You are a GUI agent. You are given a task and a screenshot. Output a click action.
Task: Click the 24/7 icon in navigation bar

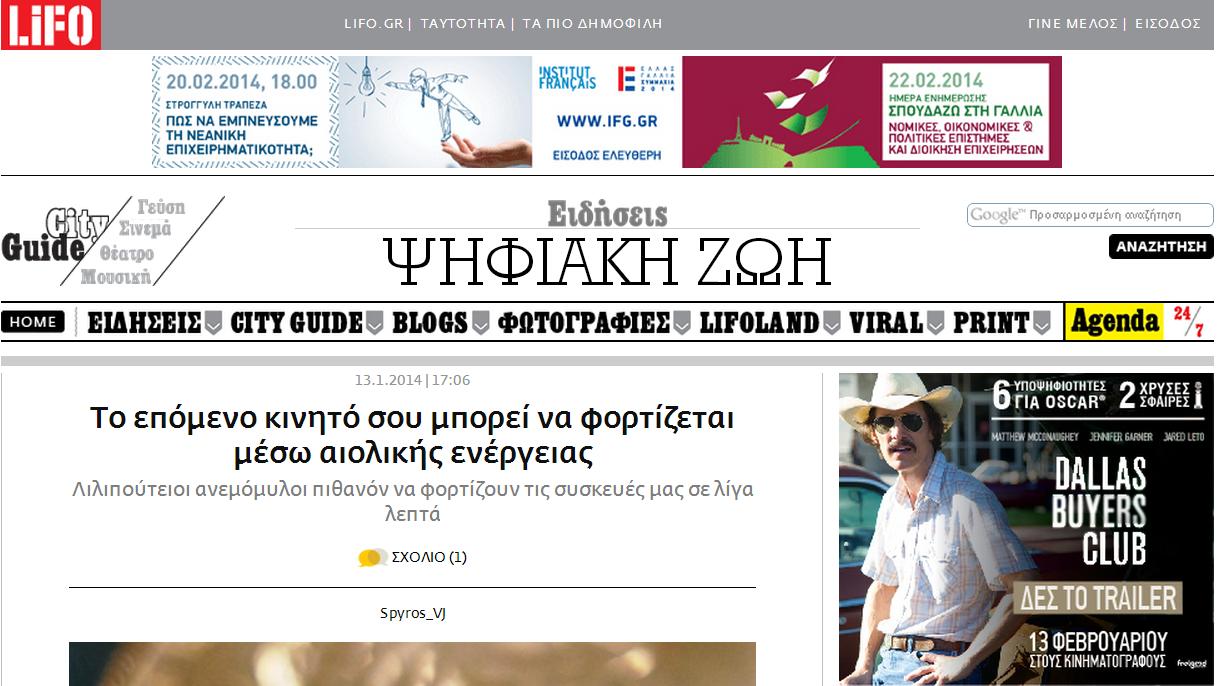[1189, 322]
